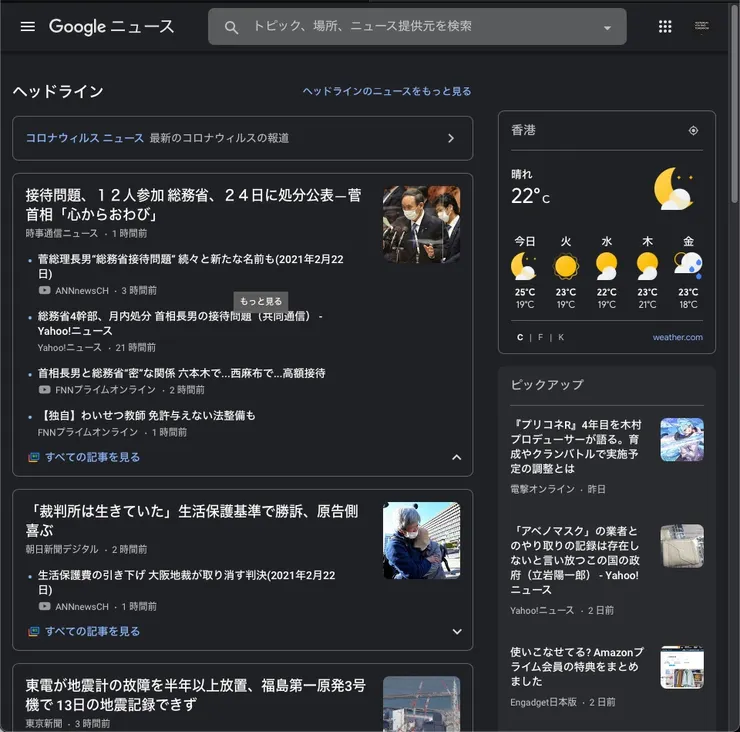The height and width of the screenshot is (732, 740).
Task: Click the 朝日新聞デジタル source label
Action: click(62, 549)
